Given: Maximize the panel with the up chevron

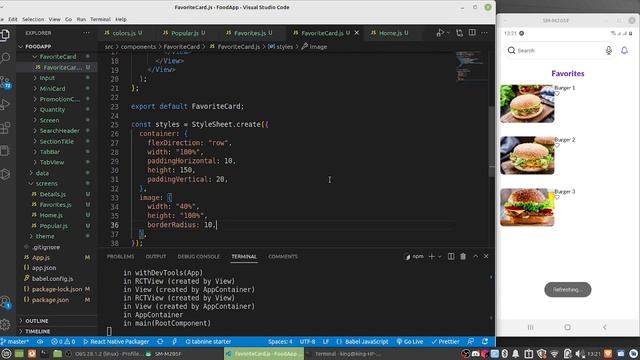Looking at the screenshot, I should [476, 256].
